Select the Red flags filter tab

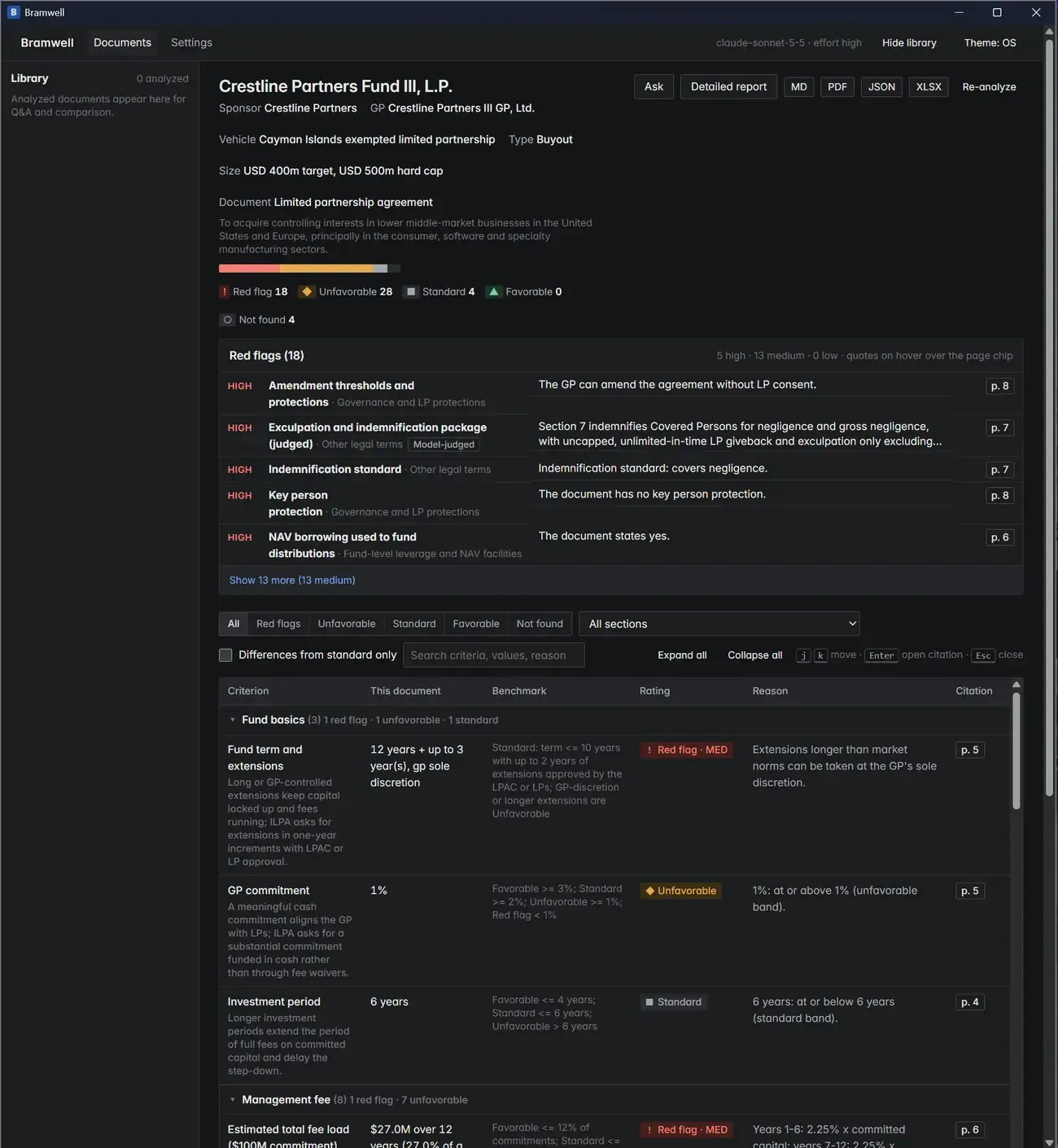coord(278,624)
